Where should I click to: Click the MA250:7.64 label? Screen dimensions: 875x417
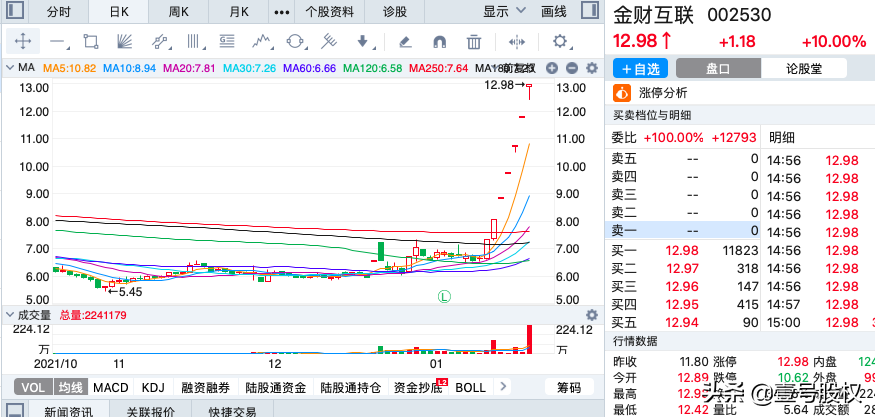click(x=439, y=68)
